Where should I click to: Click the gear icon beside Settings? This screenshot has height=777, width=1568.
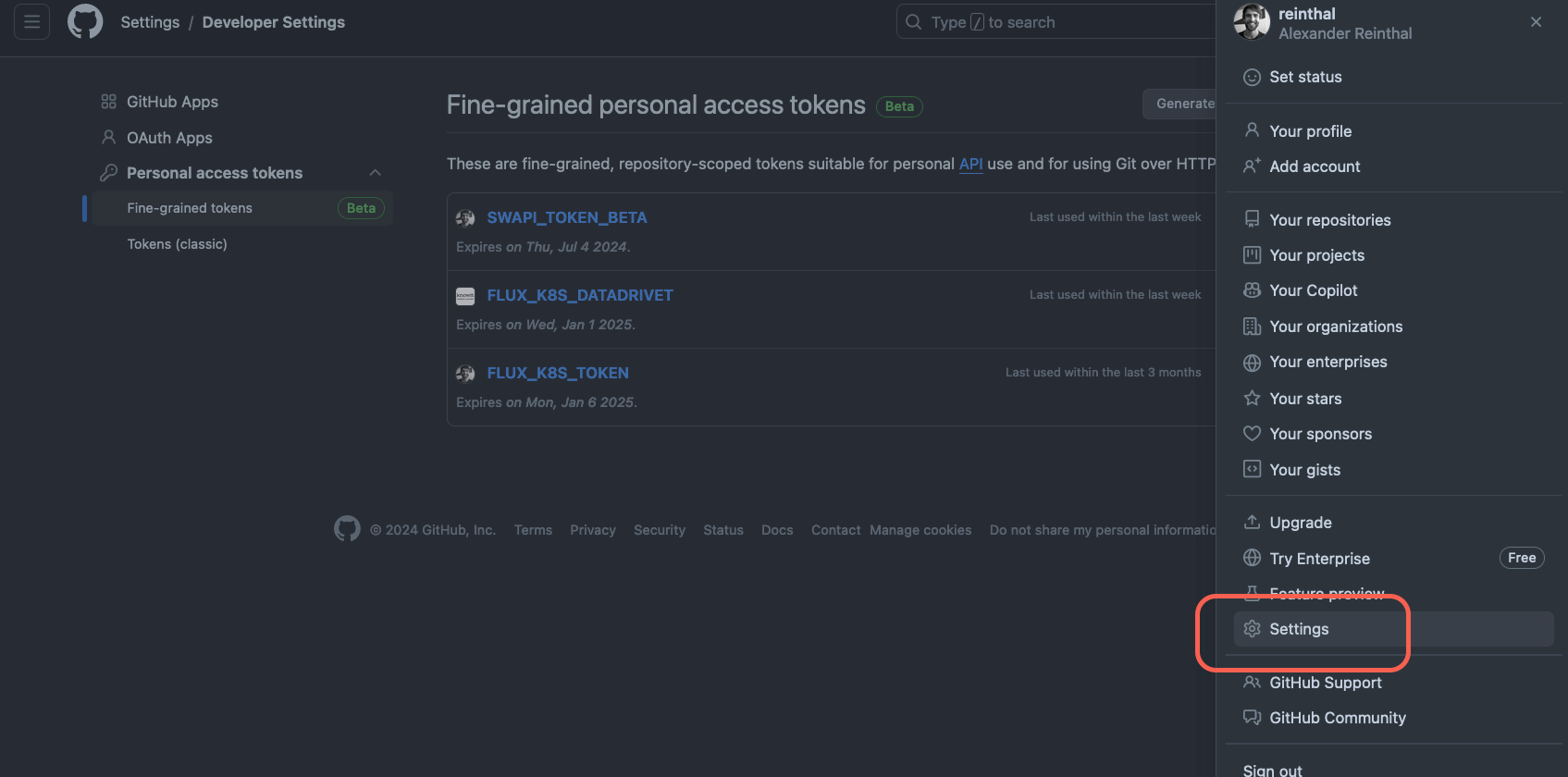point(1252,629)
